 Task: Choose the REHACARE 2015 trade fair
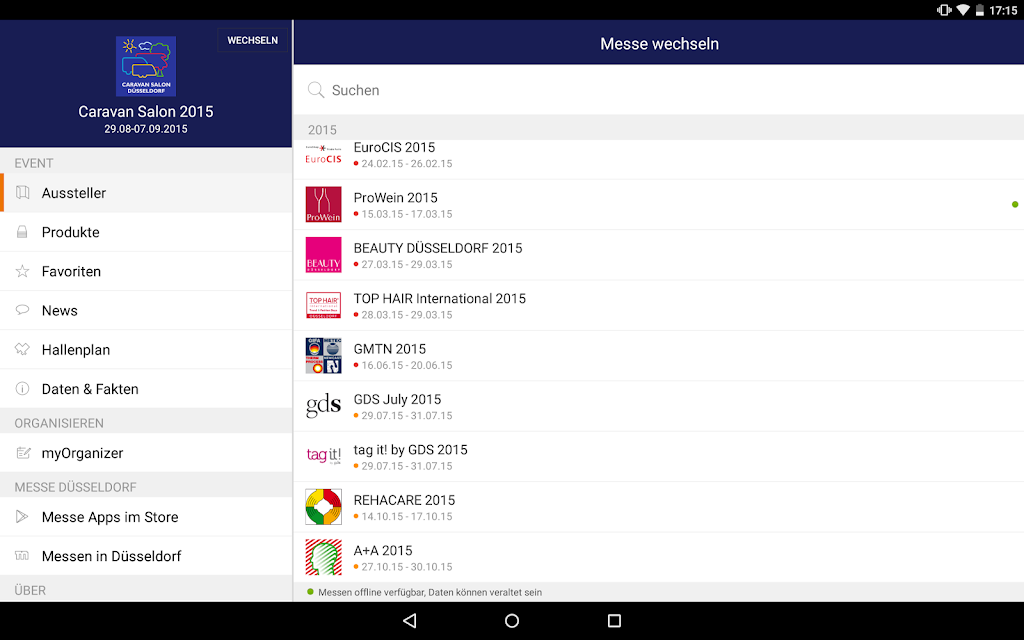(x=659, y=506)
